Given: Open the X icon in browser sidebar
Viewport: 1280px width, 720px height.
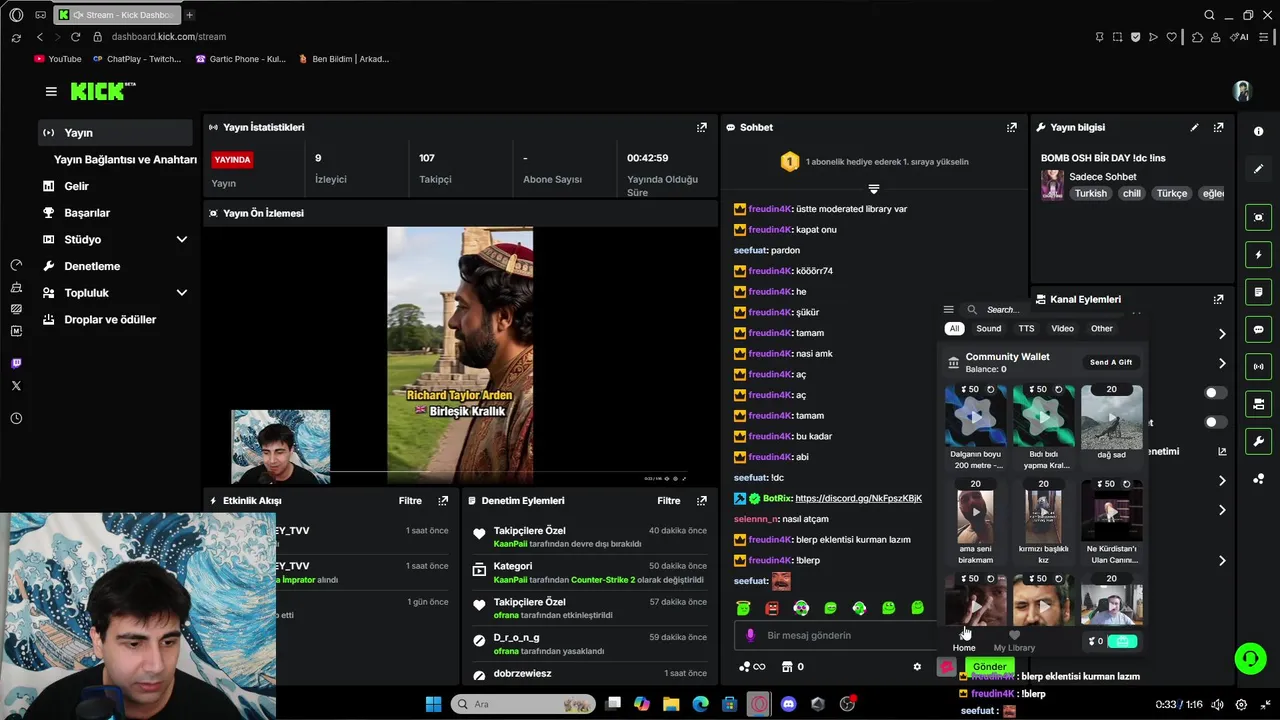Looking at the screenshot, I should [16, 386].
